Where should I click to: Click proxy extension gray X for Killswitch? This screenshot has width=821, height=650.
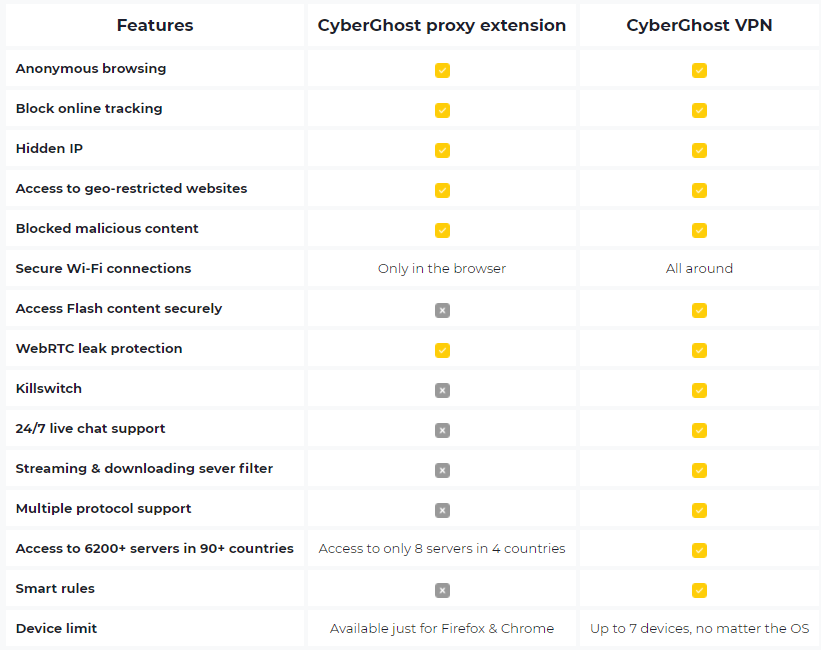point(442,390)
